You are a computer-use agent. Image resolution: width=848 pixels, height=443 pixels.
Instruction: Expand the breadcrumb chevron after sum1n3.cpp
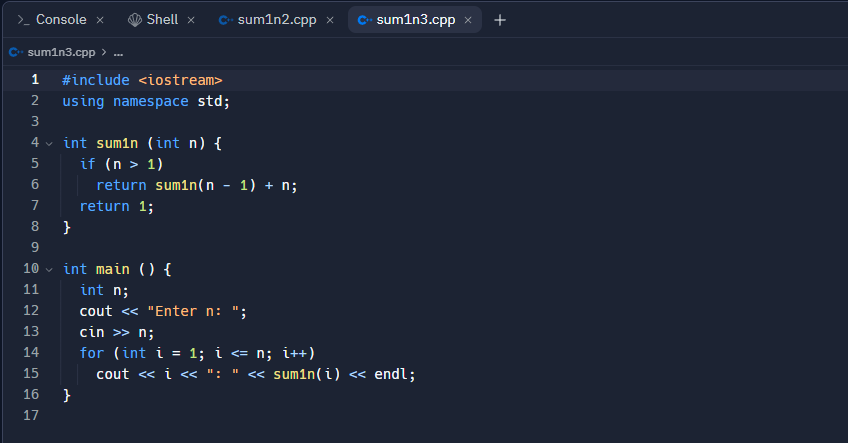point(104,52)
